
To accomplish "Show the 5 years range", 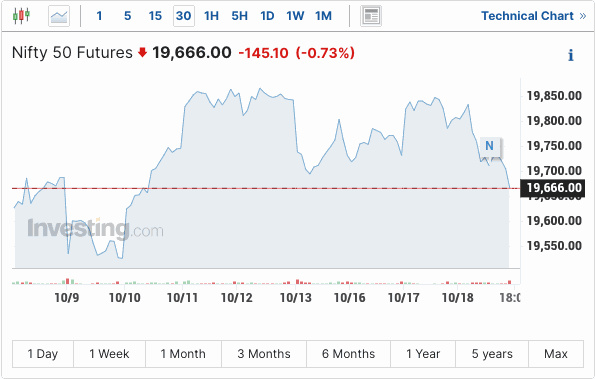I will click(492, 354).
